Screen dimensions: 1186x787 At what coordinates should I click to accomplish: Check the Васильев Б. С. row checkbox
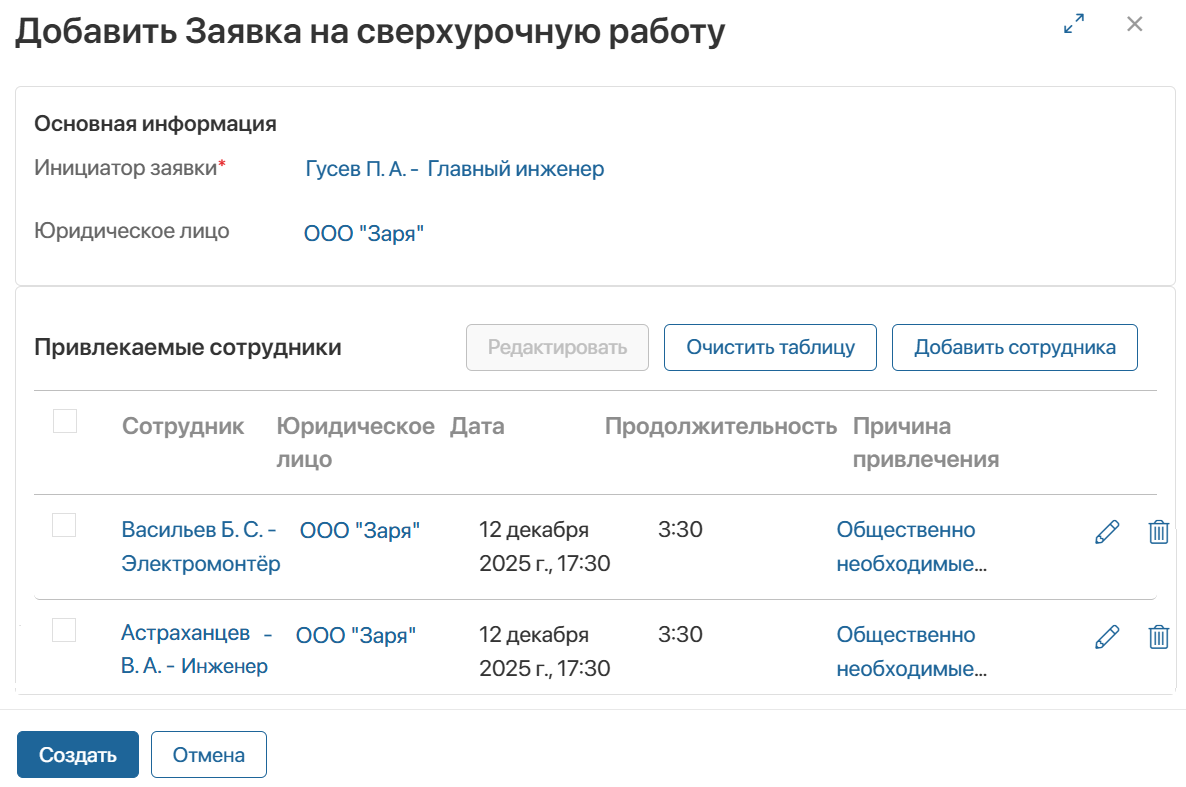click(x=64, y=525)
